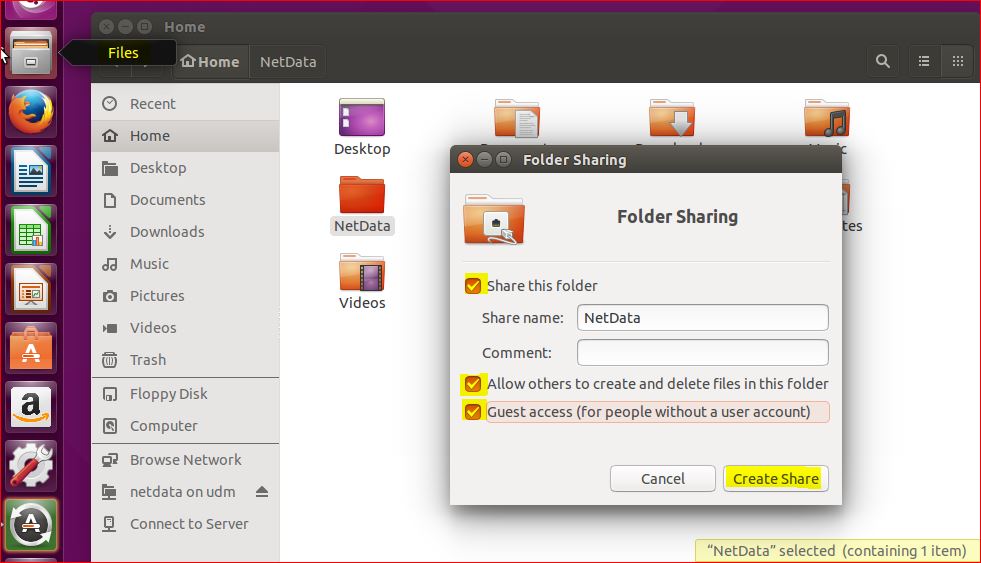This screenshot has height=563, width=981.
Task: Switch to list view icon
Action: (x=924, y=61)
